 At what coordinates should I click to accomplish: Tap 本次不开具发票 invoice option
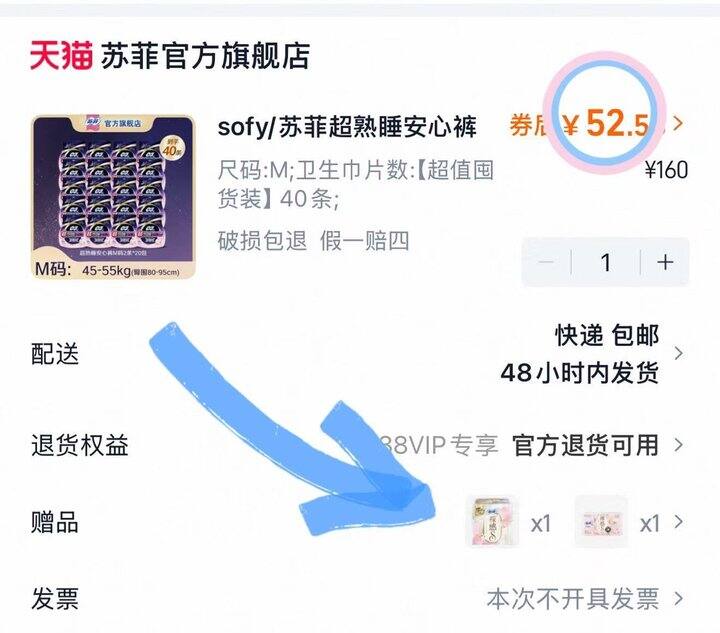click(573, 599)
